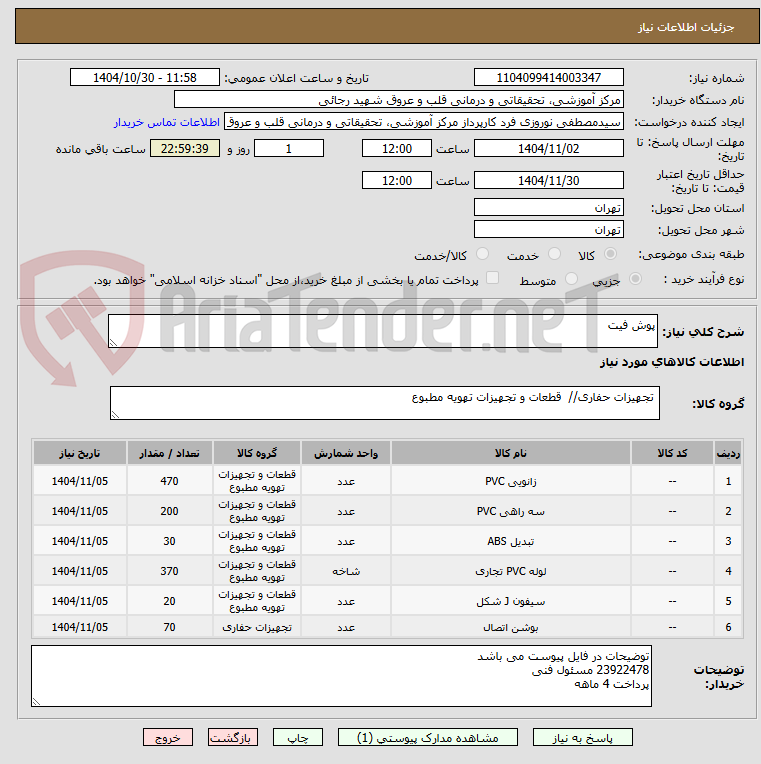Click the واحد شمارش column header
Image resolution: width=761 pixels, height=764 pixels.
pos(346,453)
